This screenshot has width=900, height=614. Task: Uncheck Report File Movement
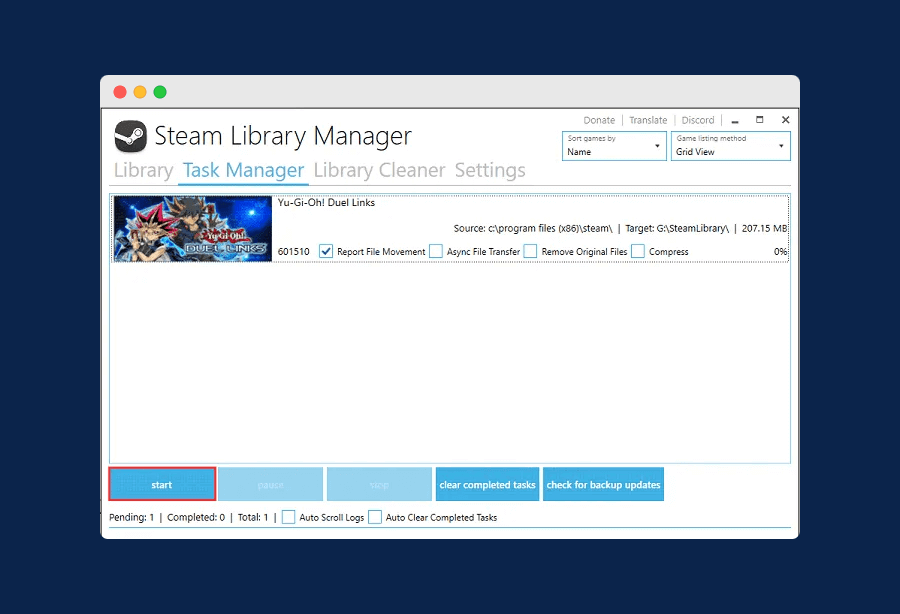326,251
